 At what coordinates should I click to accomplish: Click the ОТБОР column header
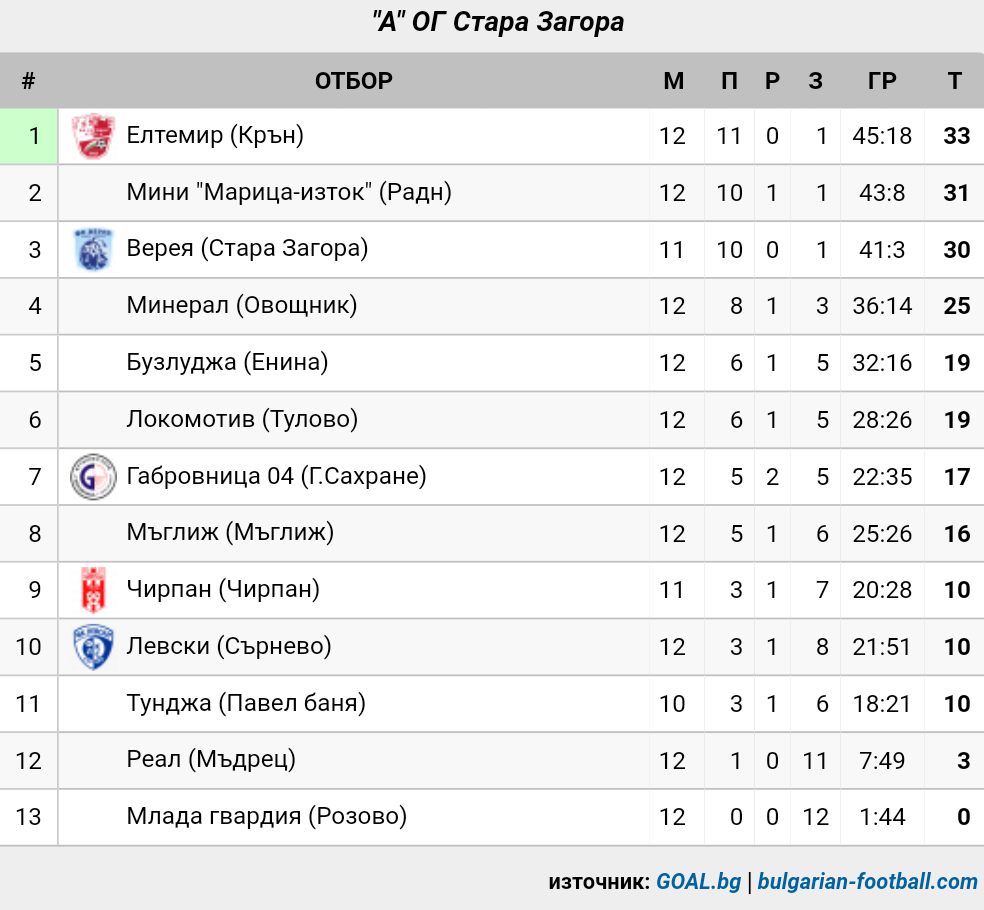(x=354, y=81)
